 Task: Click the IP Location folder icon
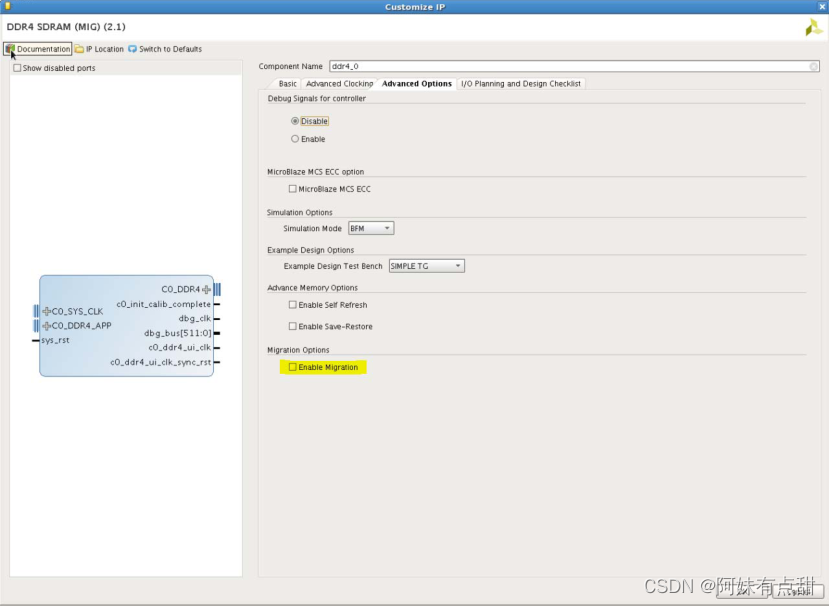coord(79,49)
